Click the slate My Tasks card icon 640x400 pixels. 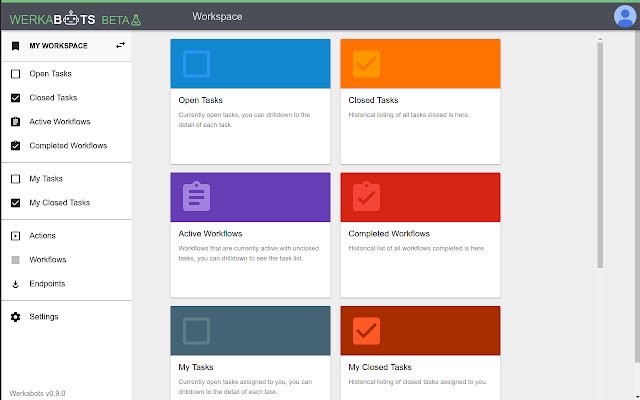[197, 331]
